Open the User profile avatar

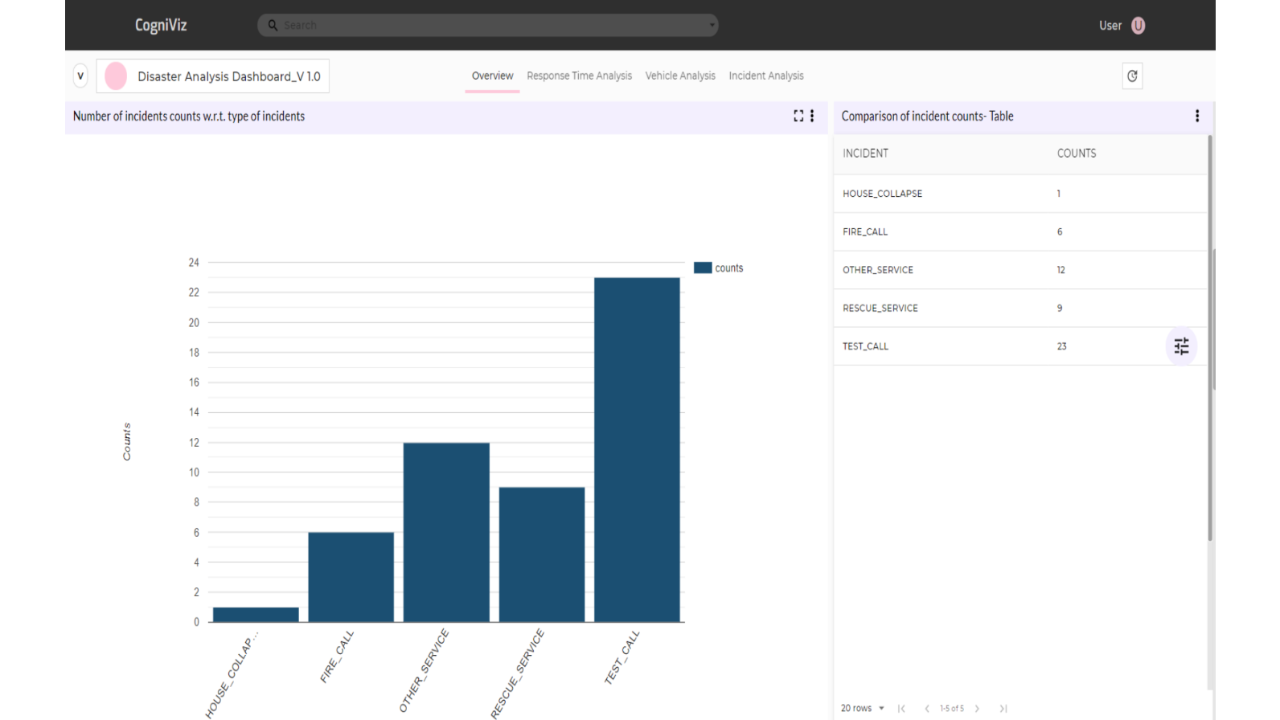(x=1138, y=26)
